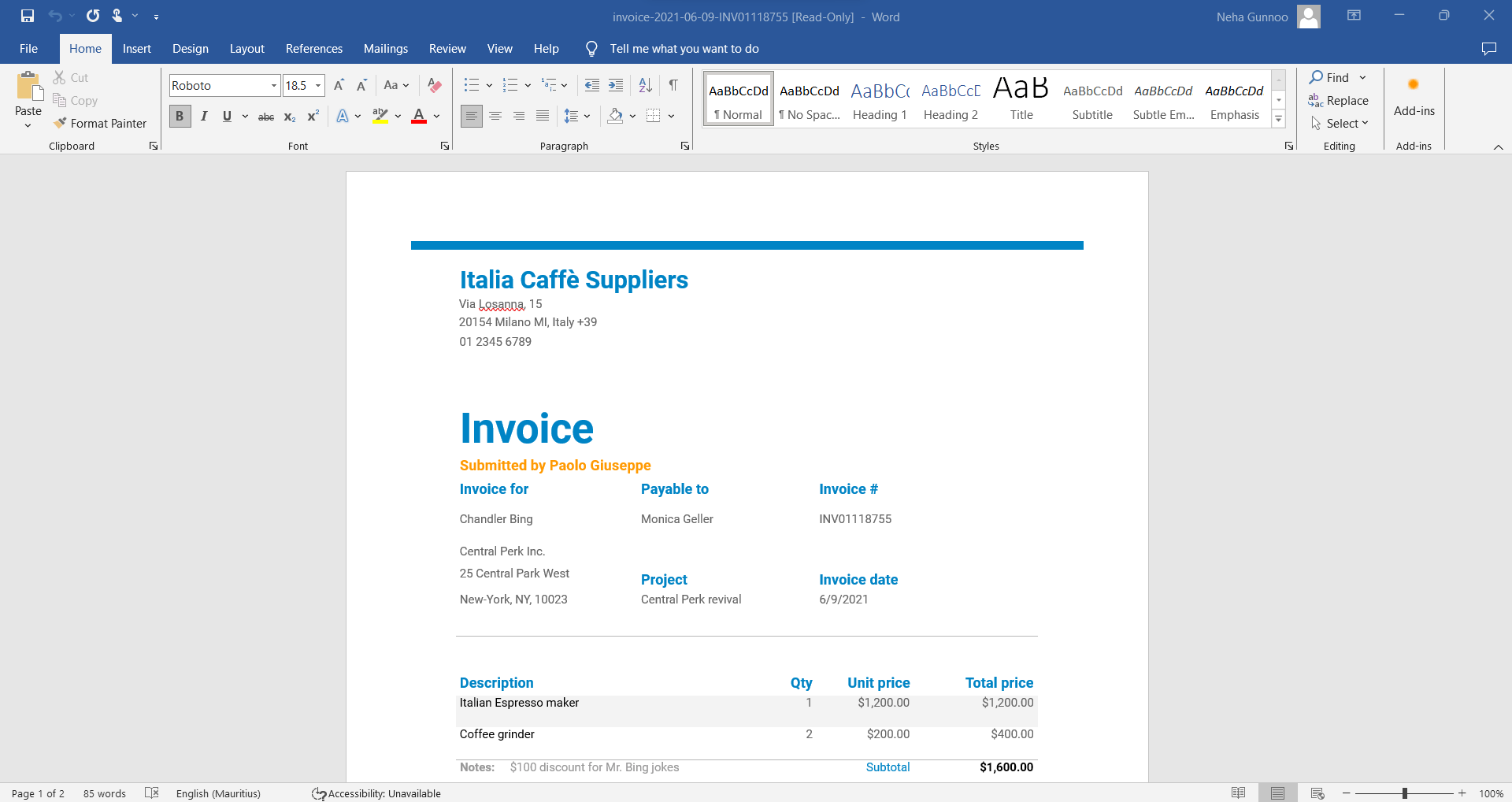Open Read Mode view in status bar
This screenshot has width=1512, height=802.
point(1238,793)
